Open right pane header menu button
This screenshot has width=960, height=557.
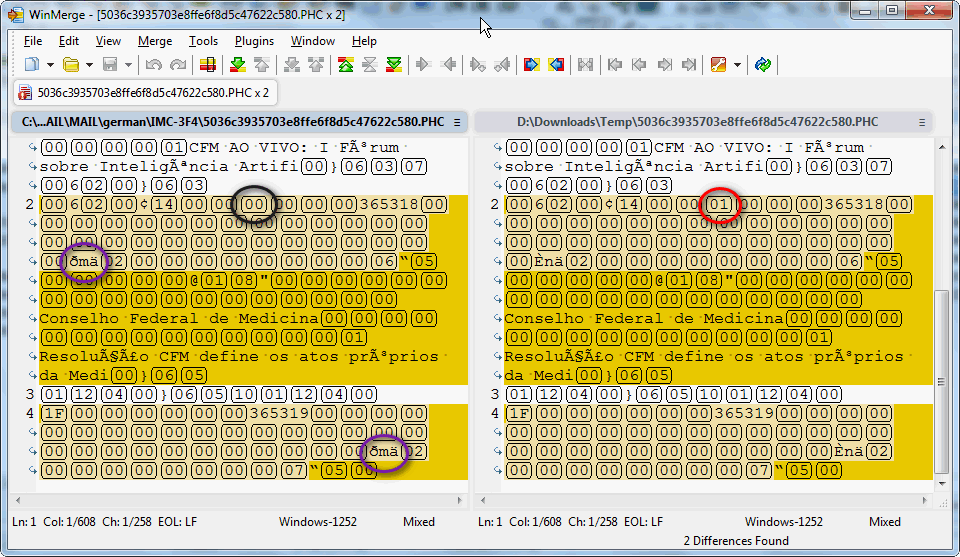pyautogui.click(x=921, y=122)
